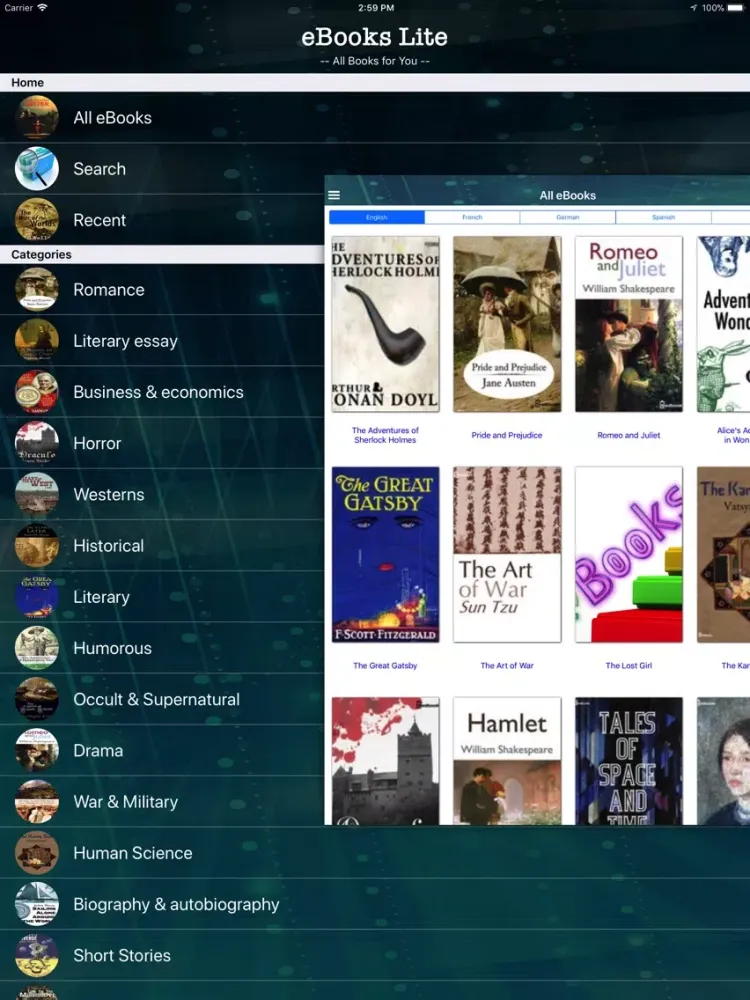Tap the Westerns category icon

pyautogui.click(x=37, y=494)
